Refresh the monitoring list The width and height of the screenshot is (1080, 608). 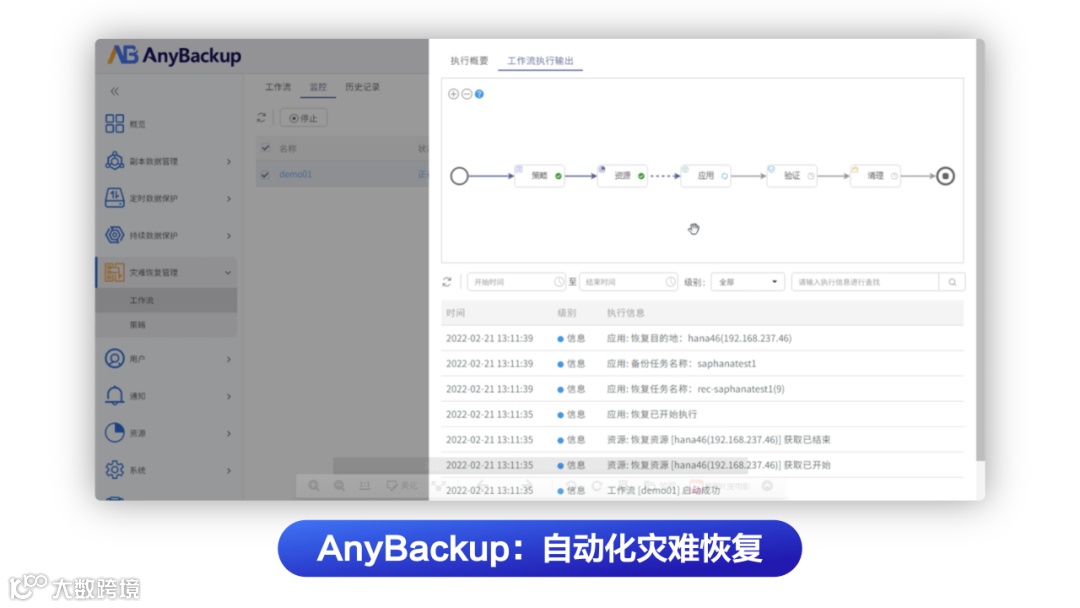261,118
